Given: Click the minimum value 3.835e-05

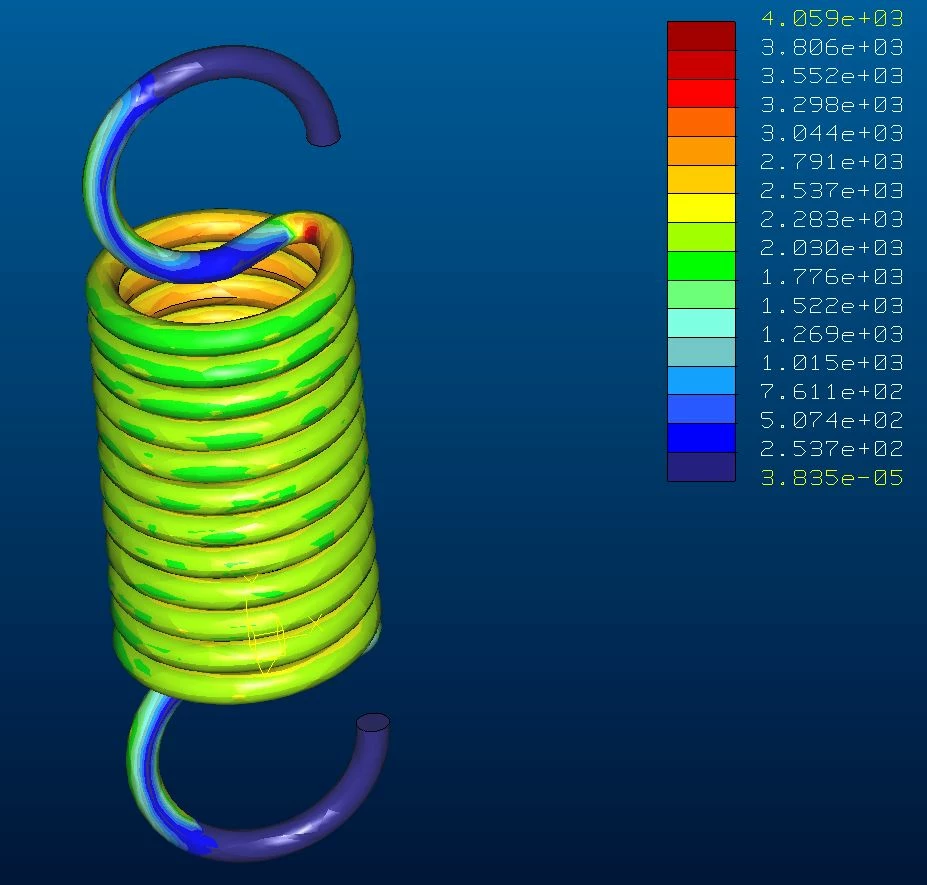Looking at the screenshot, I should pyautogui.click(x=832, y=477).
